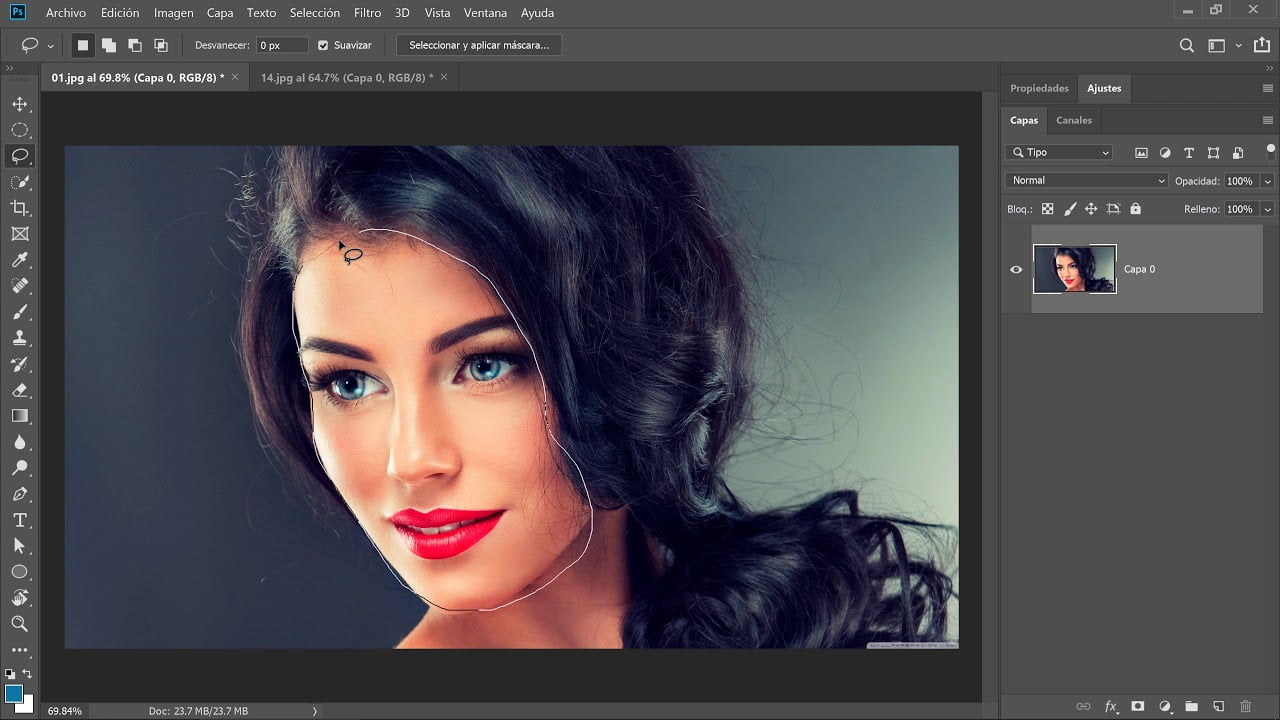Screen dimensions: 1280x720
Task: Open the Opacidad percentage dropdown
Action: pos(1268,180)
